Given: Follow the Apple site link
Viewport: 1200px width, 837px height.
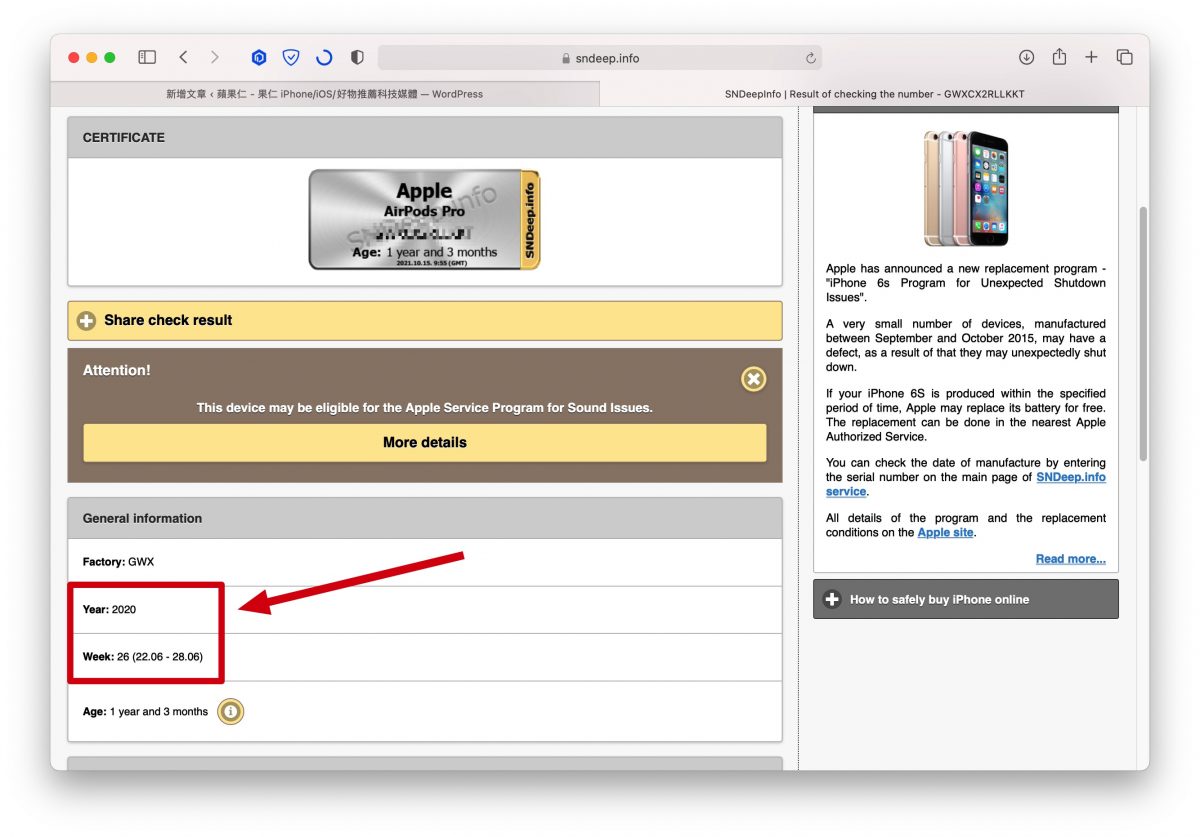Looking at the screenshot, I should coord(945,533).
